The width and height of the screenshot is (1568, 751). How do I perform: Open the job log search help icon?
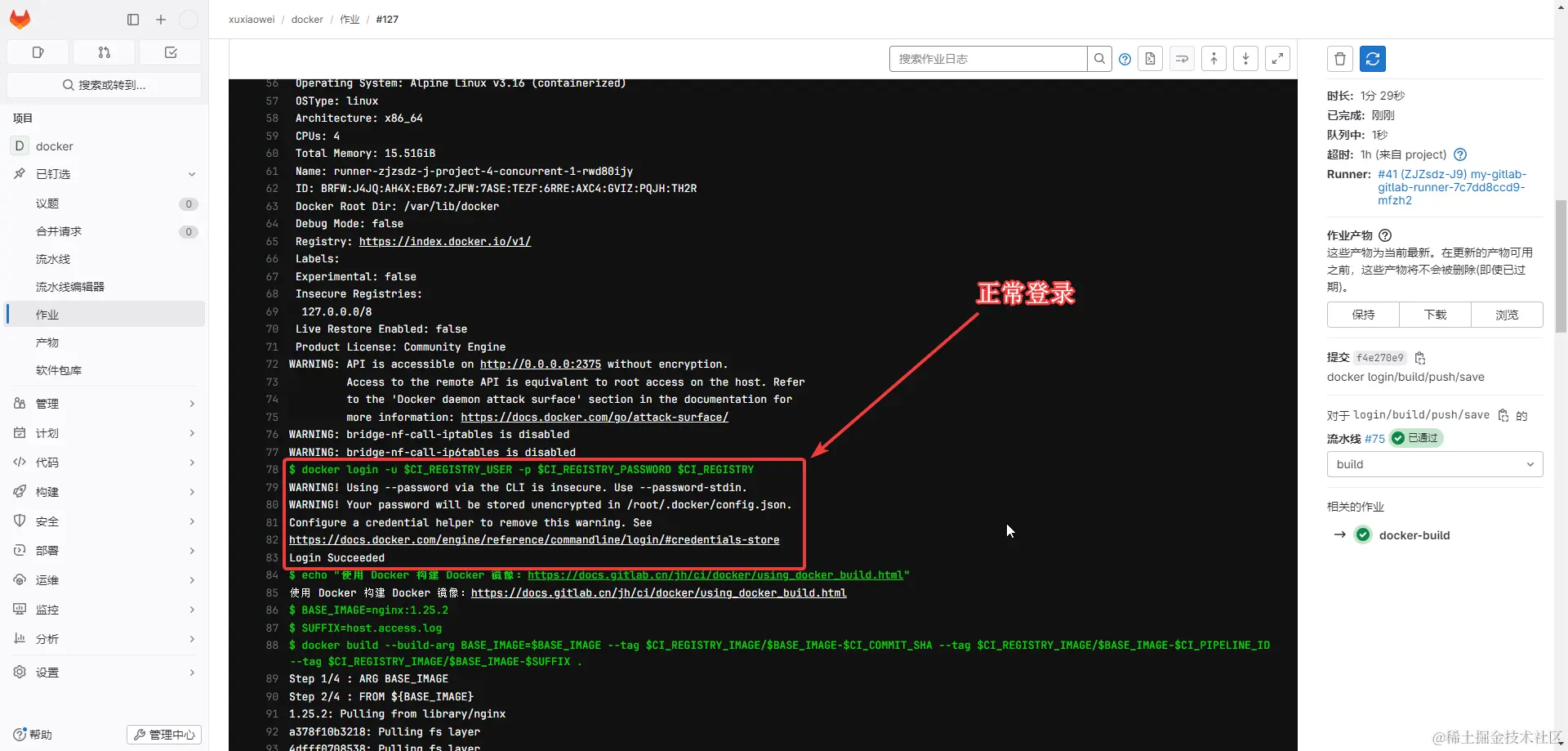pos(1125,59)
